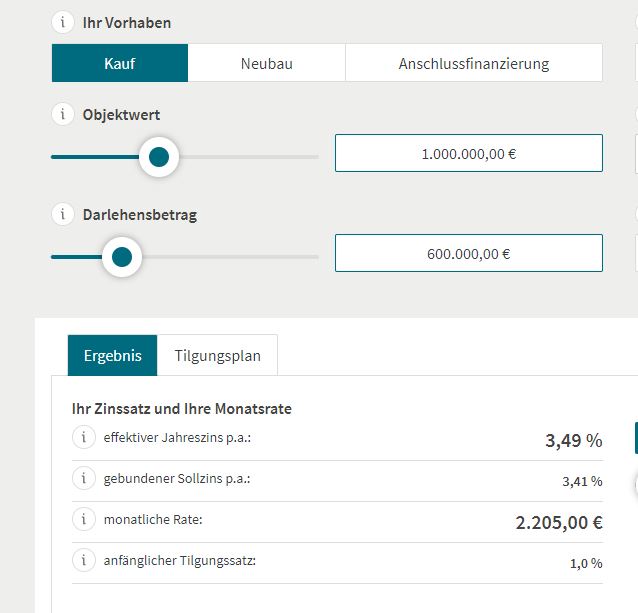Focus the Objektwert amount field
Screen dimensions: 638x613
click(468, 154)
